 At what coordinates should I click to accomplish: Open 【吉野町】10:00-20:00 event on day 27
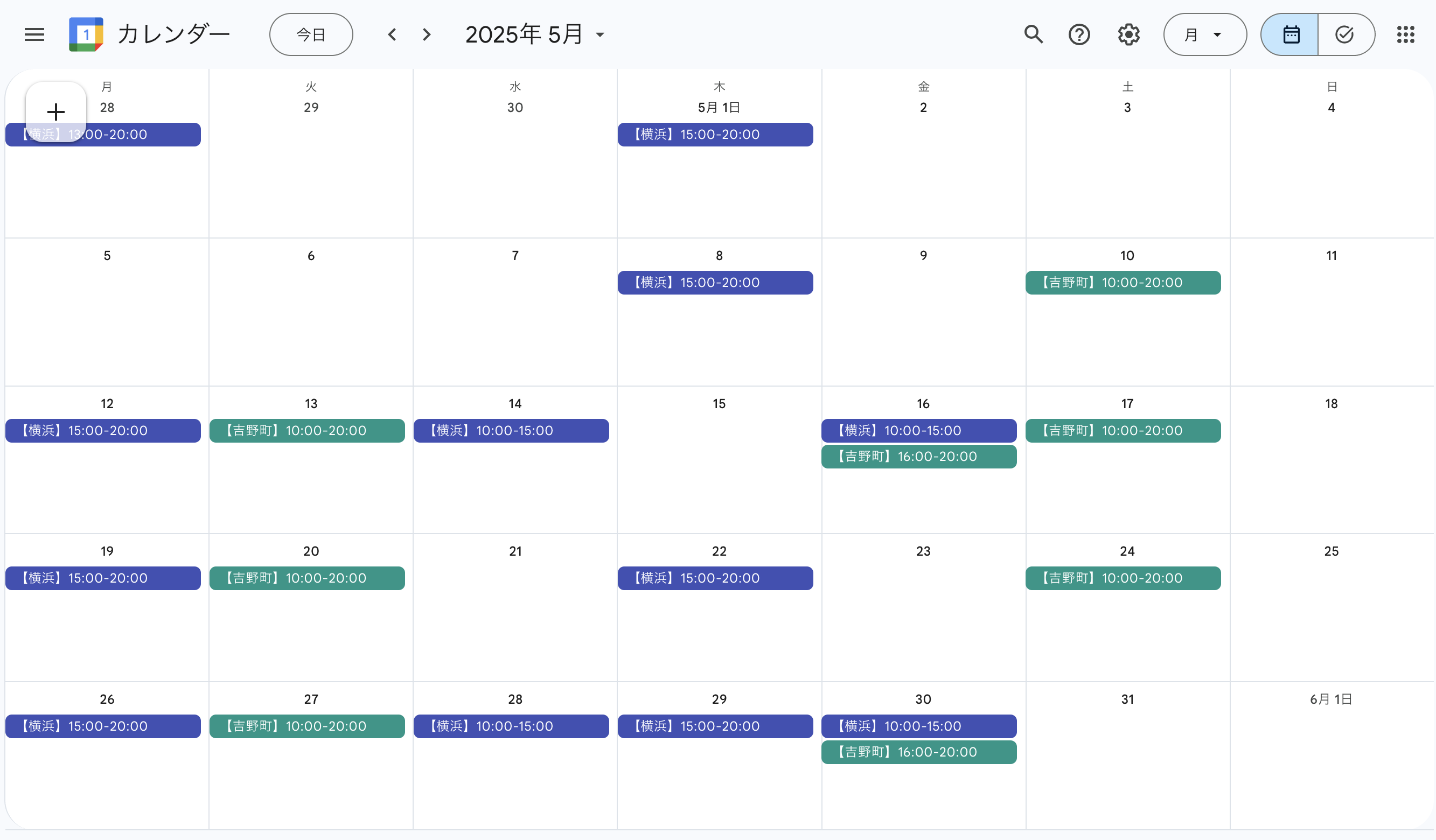coord(307,726)
